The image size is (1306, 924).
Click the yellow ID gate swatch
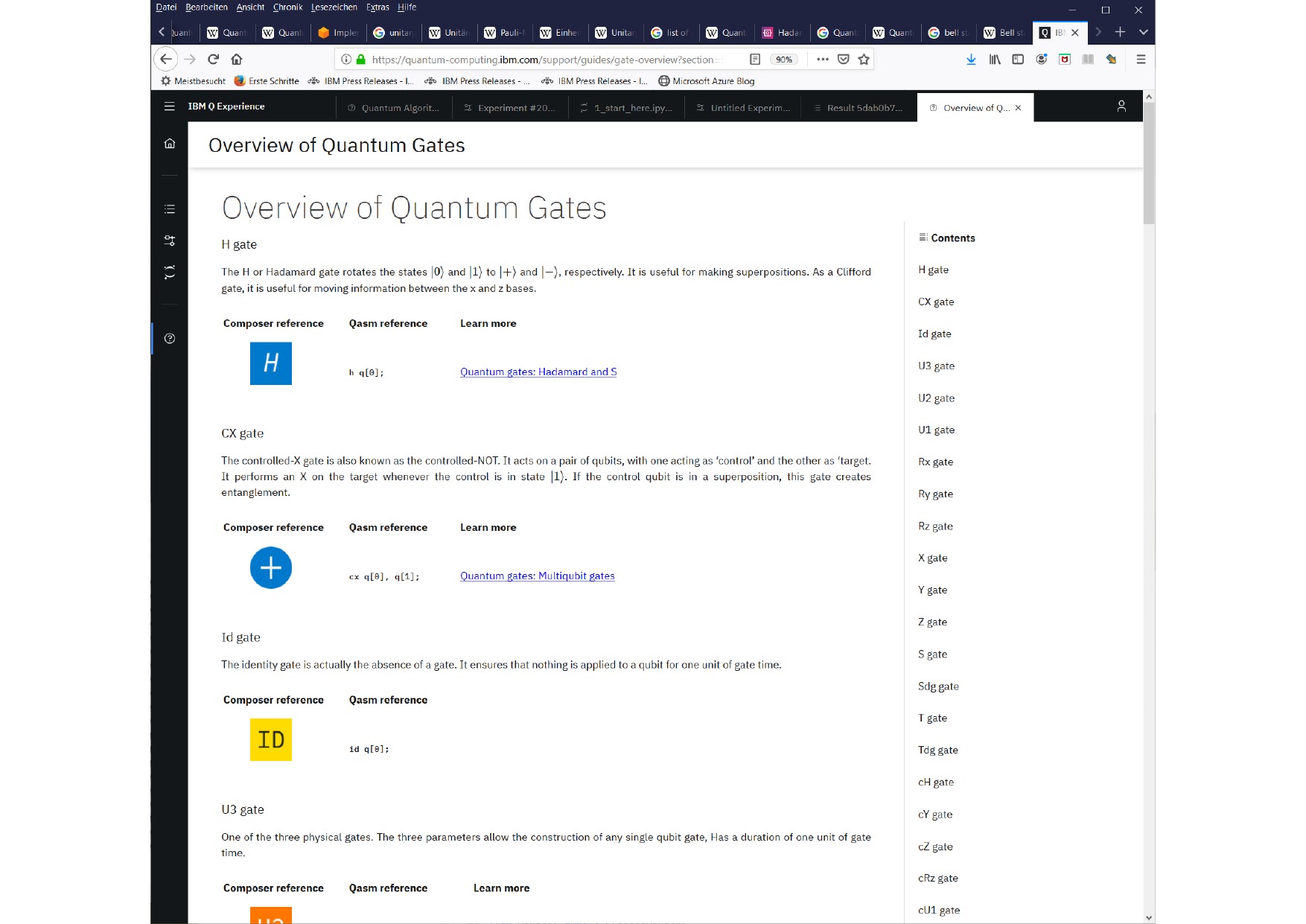coord(271,739)
